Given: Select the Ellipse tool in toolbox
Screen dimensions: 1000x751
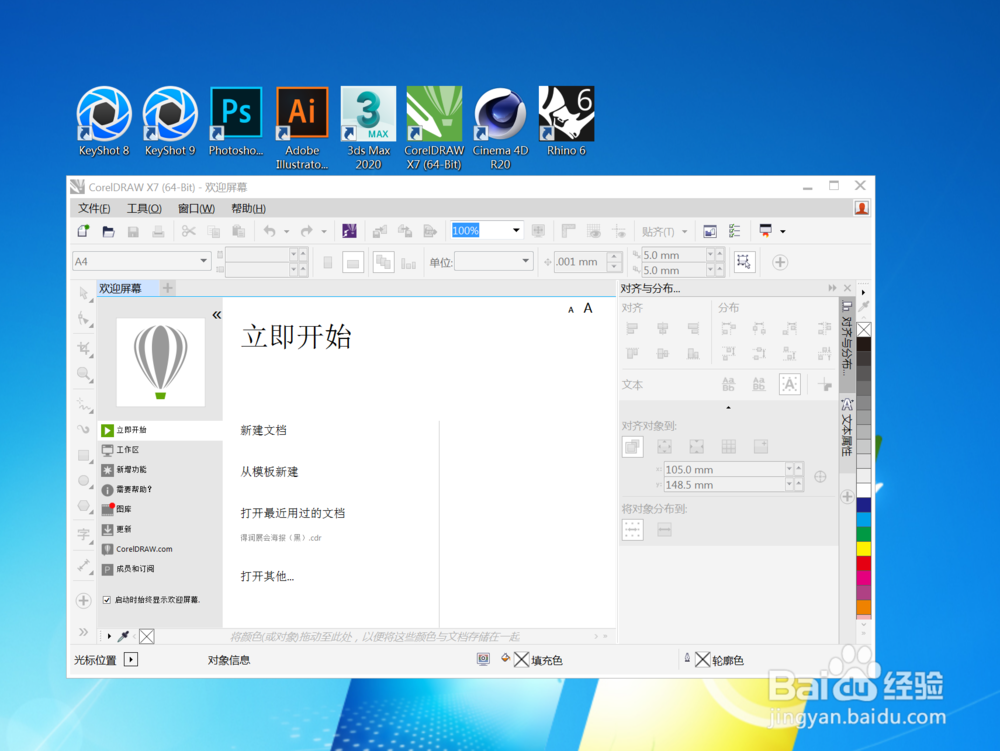Looking at the screenshot, I should (84, 481).
